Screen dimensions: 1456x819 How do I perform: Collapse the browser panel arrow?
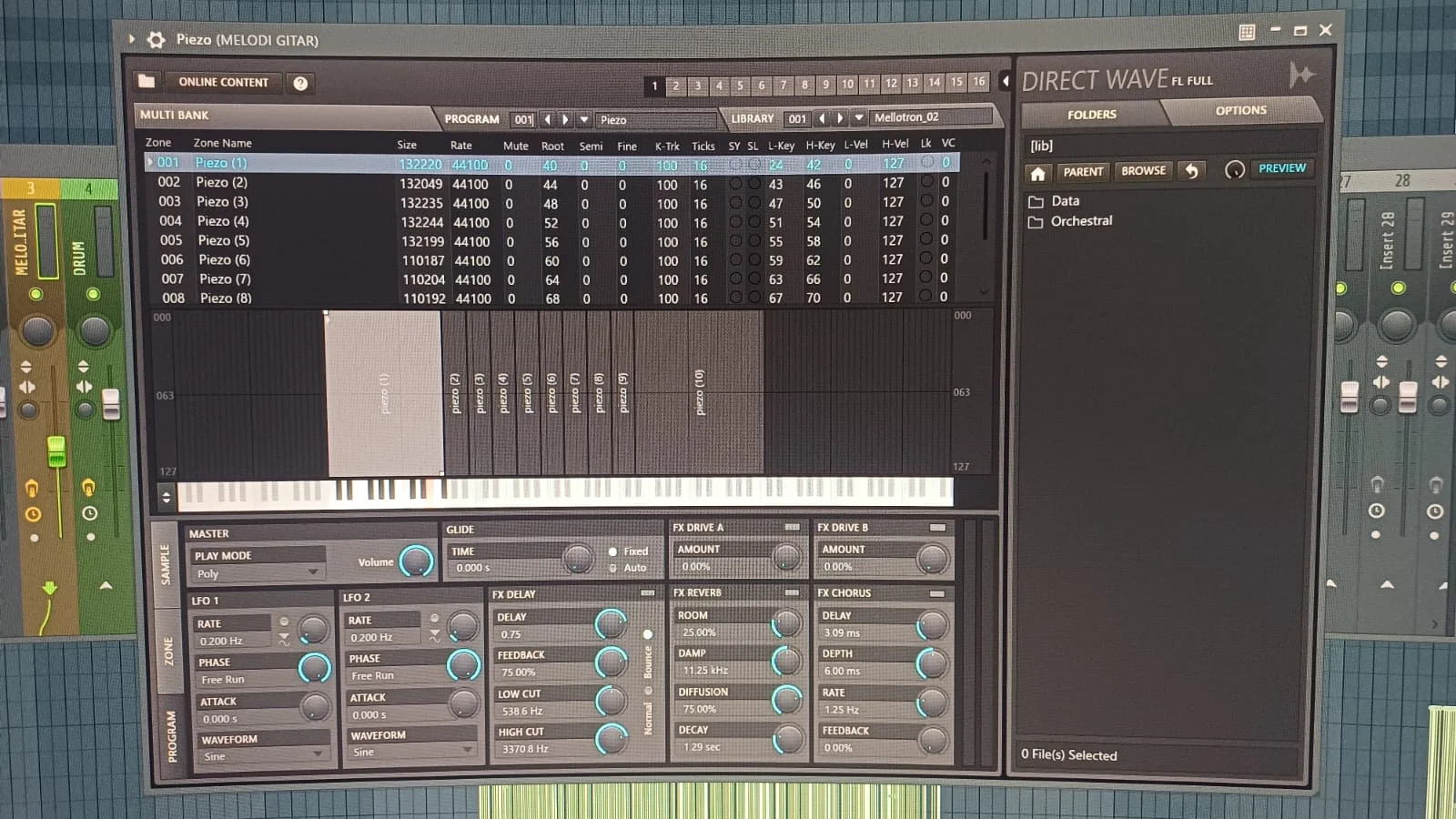point(1006,81)
